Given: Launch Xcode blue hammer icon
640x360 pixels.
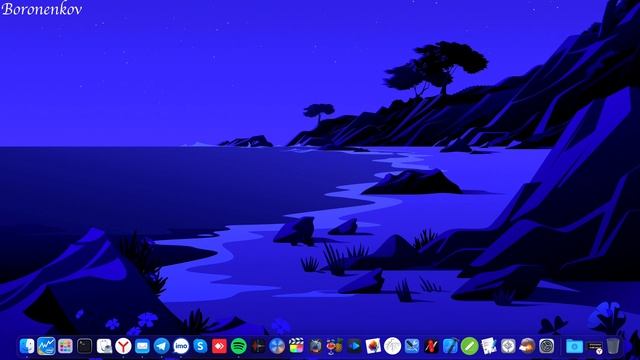Looking at the screenshot, I should click(450, 346).
